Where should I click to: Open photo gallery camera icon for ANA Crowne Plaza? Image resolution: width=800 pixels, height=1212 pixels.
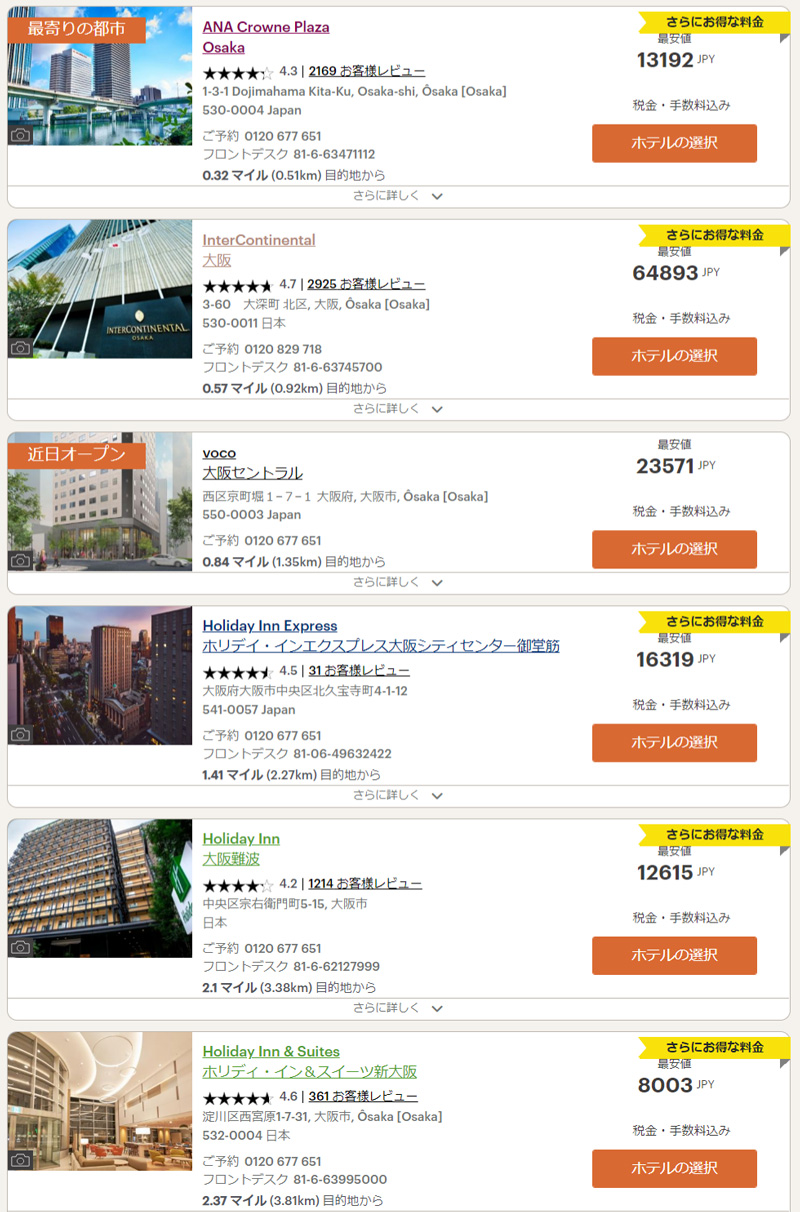(x=20, y=135)
